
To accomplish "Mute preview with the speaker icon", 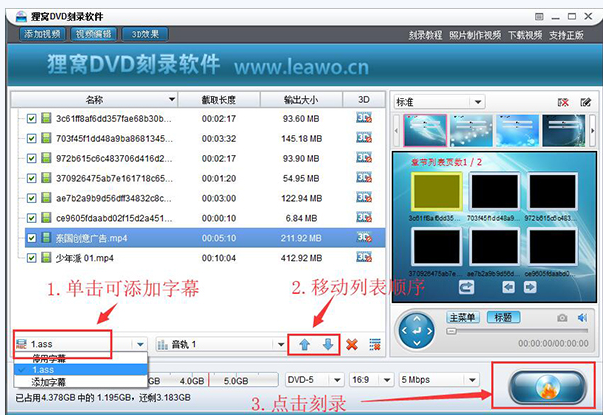I will pos(582,318).
